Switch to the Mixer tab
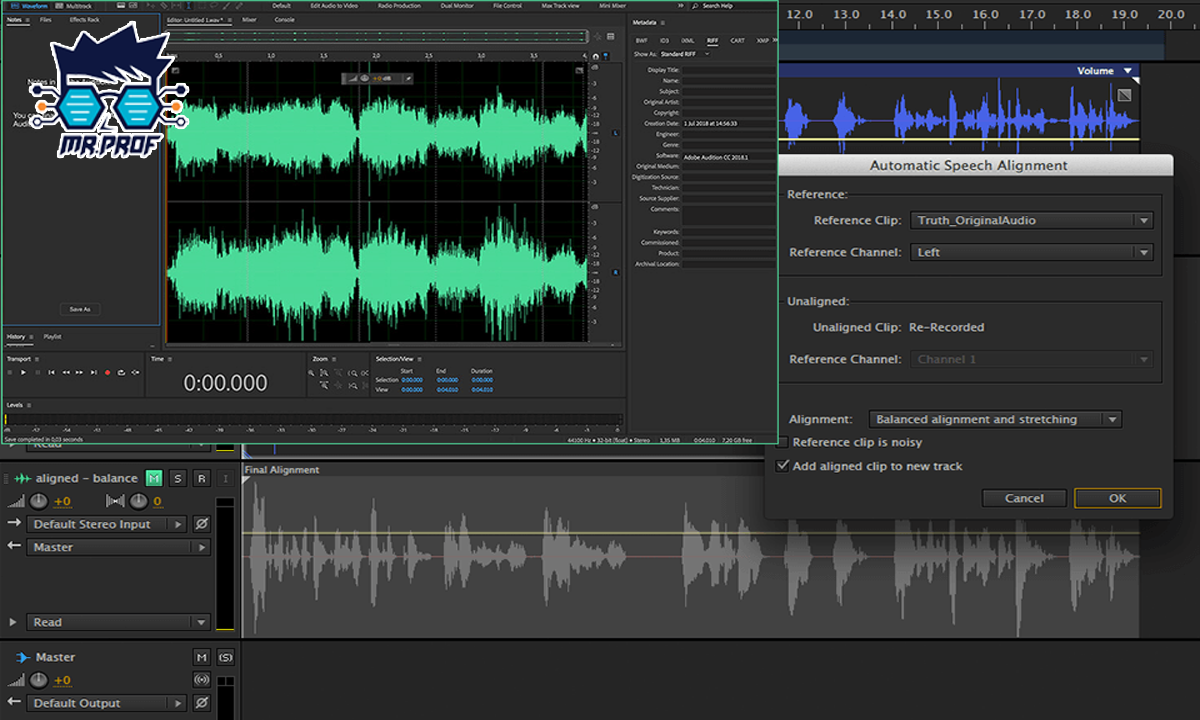The height and width of the screenshot is (720, 1200). (x=249, y=19)
